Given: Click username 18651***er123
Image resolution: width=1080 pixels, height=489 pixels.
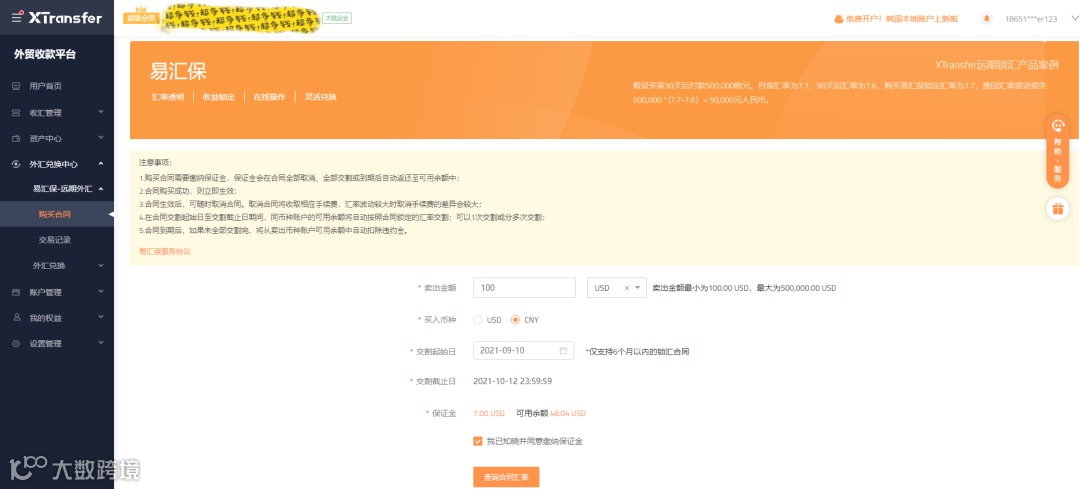Looking at the screenshot, I should (x=1030, y=19).
